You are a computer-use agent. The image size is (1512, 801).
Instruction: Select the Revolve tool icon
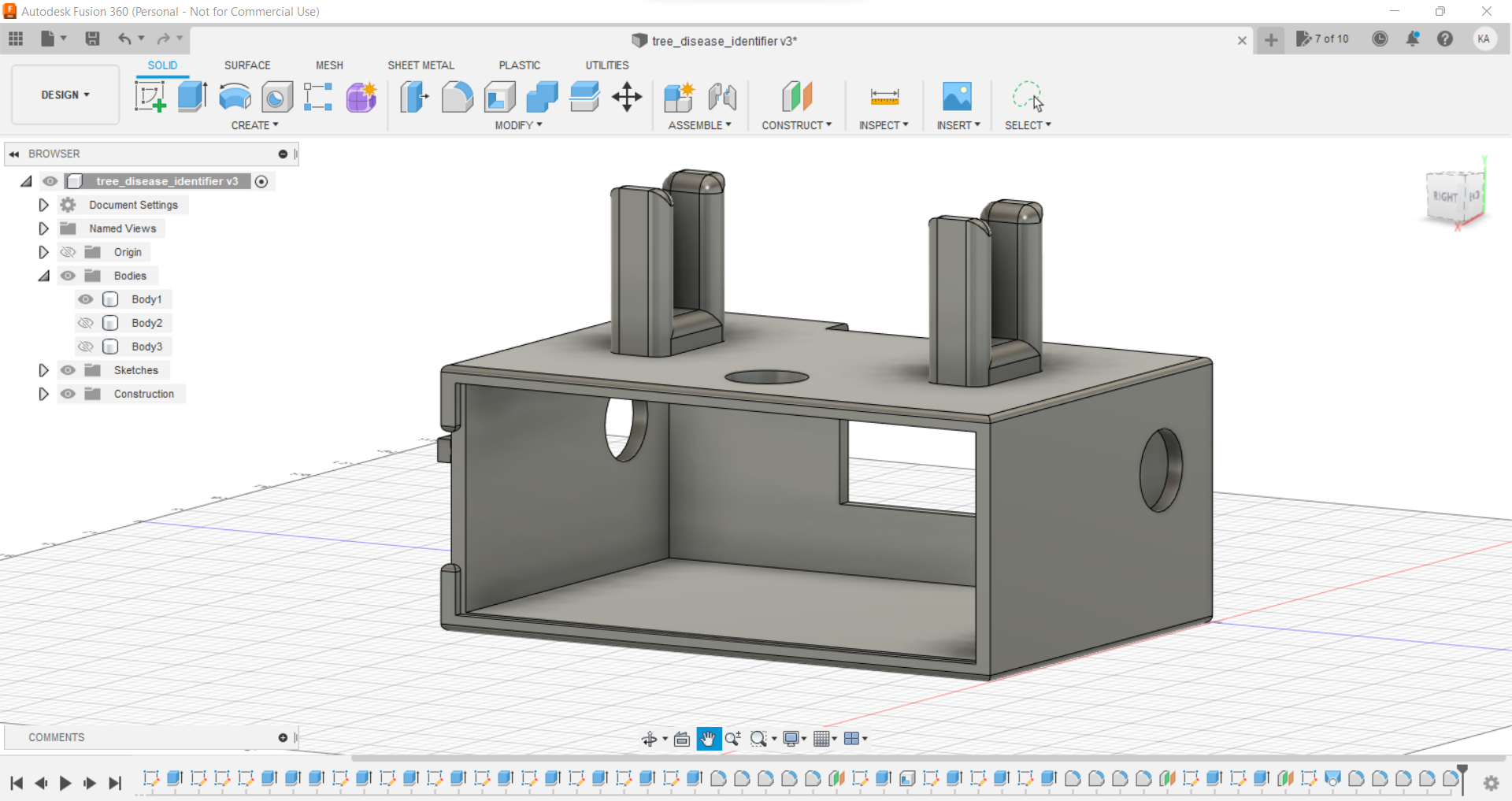(235, 97)
